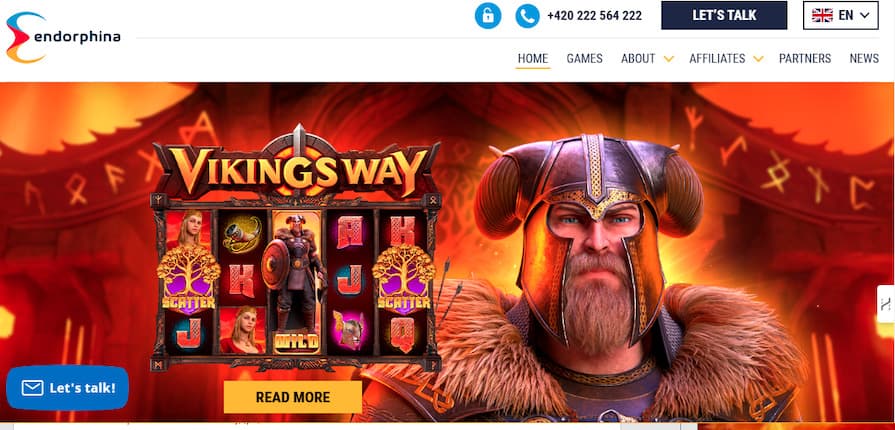The width and height of the screenshot is (895, 430).
Task: Open the Games menu item
Action: click(584, 58)
